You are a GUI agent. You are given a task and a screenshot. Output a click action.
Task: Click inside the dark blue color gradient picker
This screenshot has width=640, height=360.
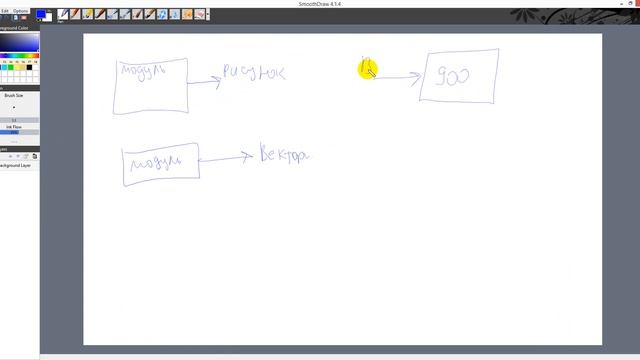click(x=19, y=42)
